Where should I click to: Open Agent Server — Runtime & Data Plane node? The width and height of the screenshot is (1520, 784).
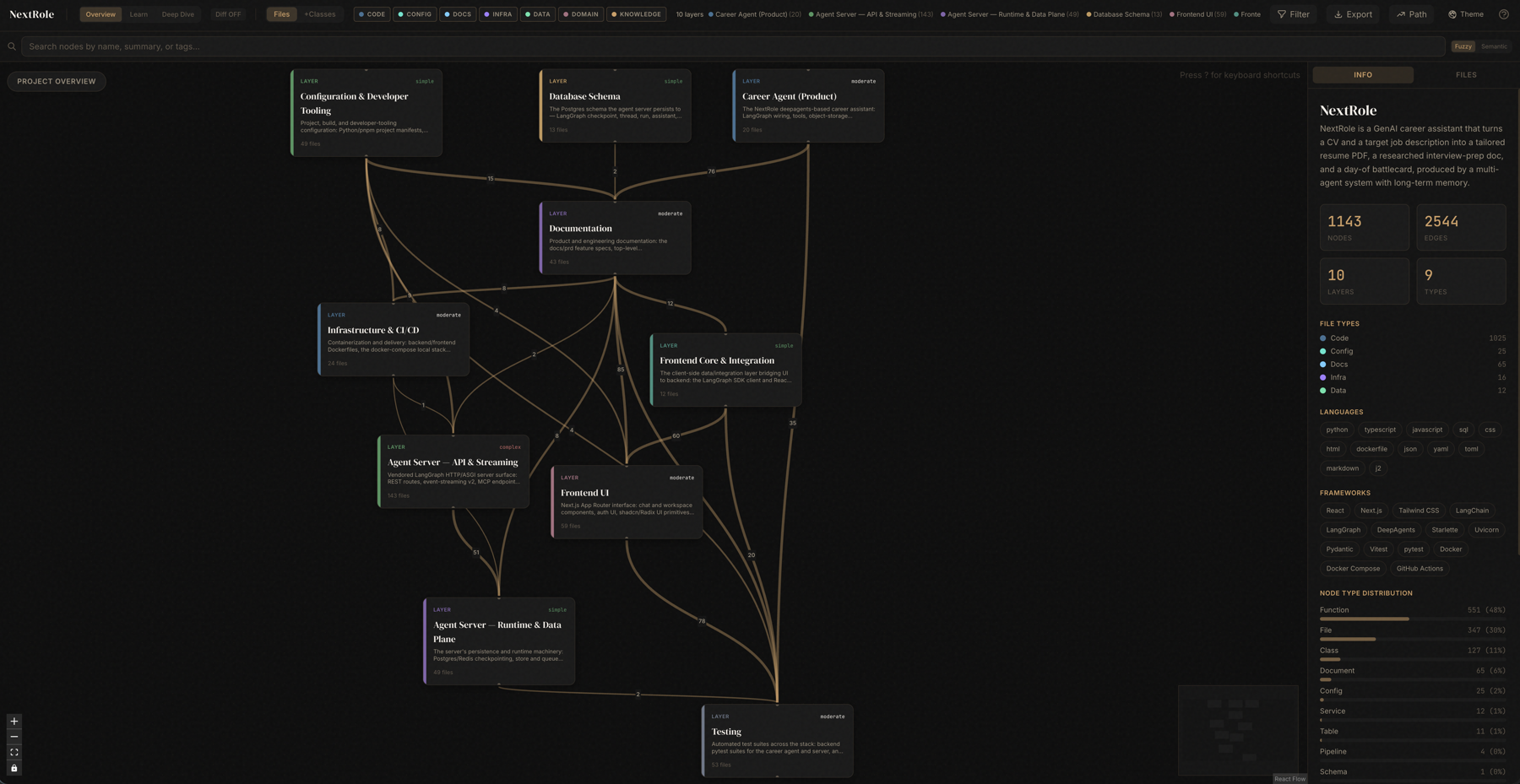[x=499, y=641]
